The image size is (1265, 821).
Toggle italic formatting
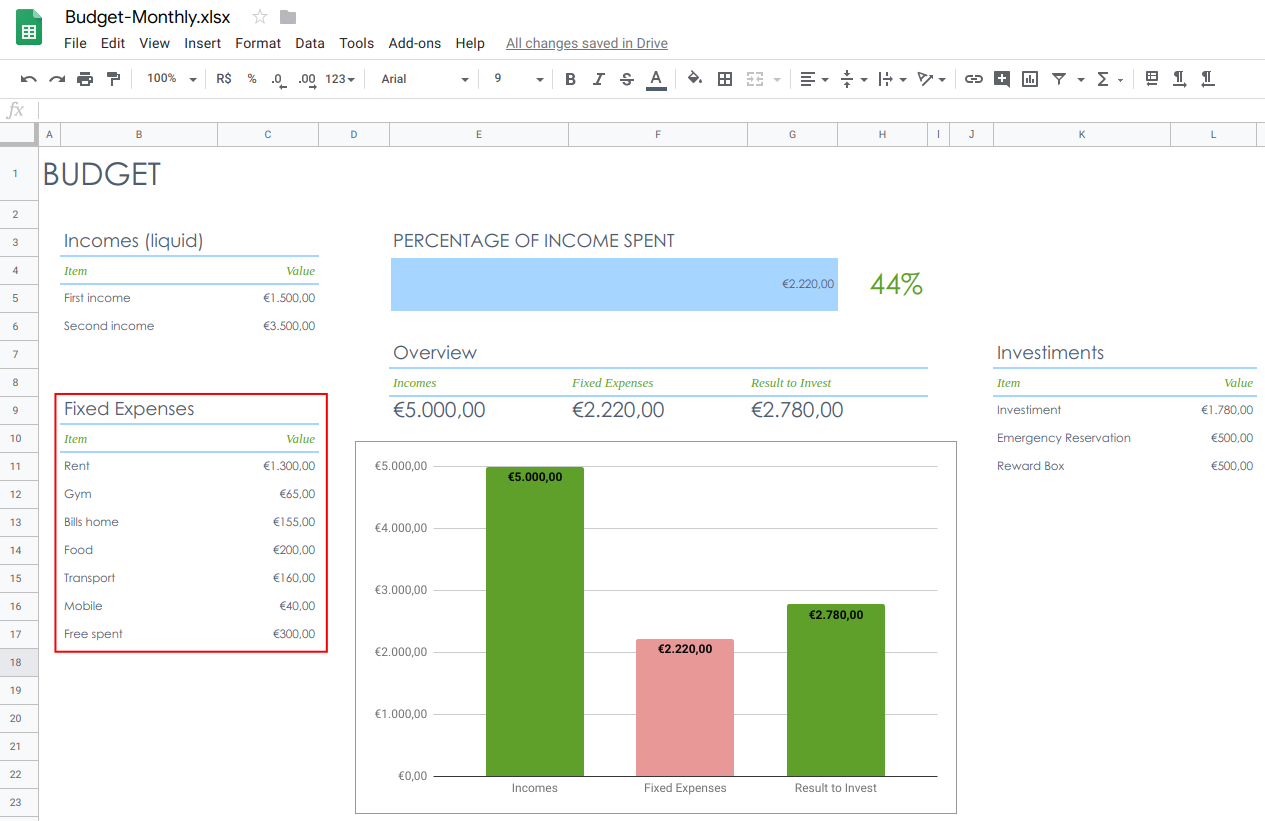[599, 79]
